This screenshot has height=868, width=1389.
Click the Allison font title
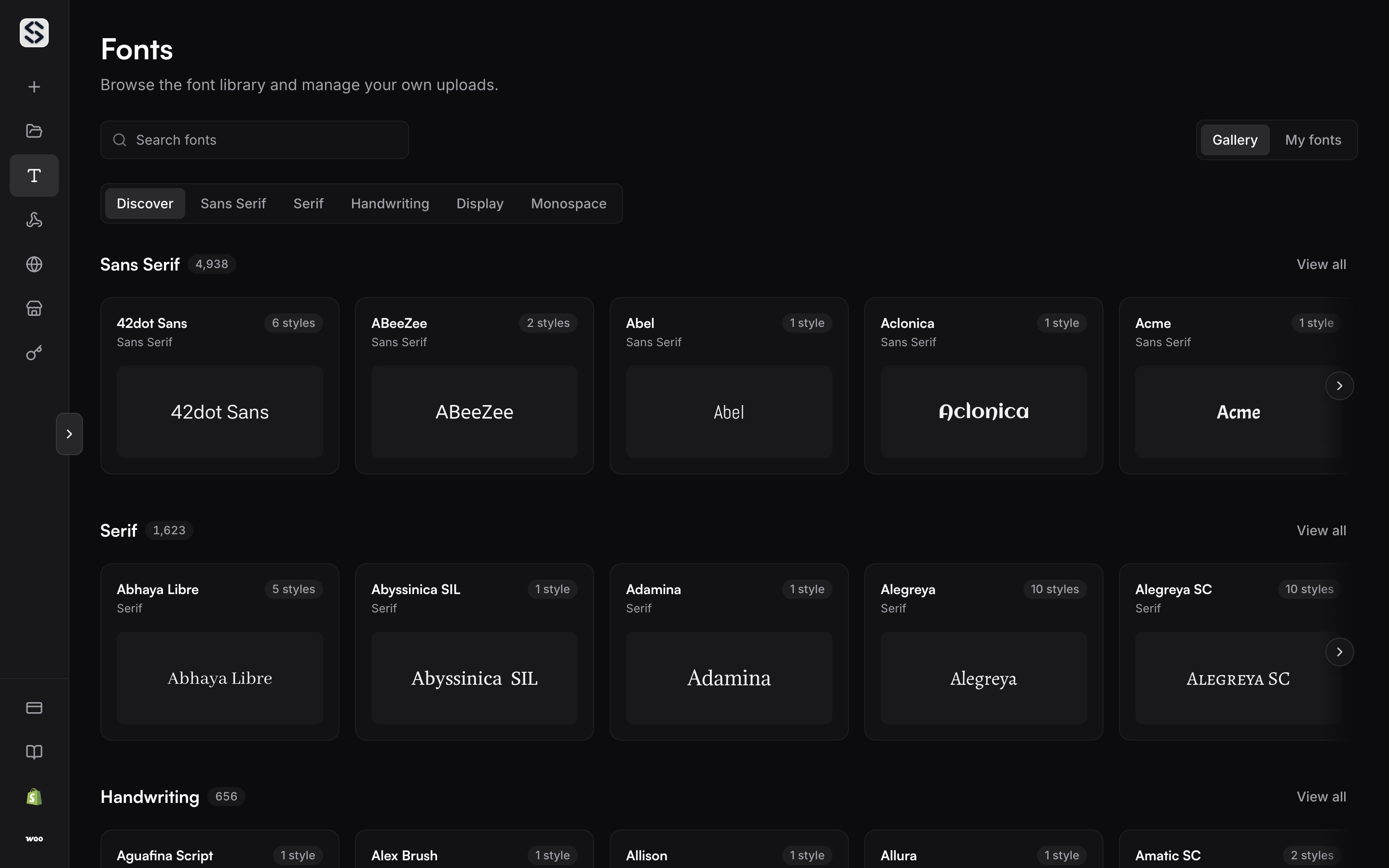point(646,855)
